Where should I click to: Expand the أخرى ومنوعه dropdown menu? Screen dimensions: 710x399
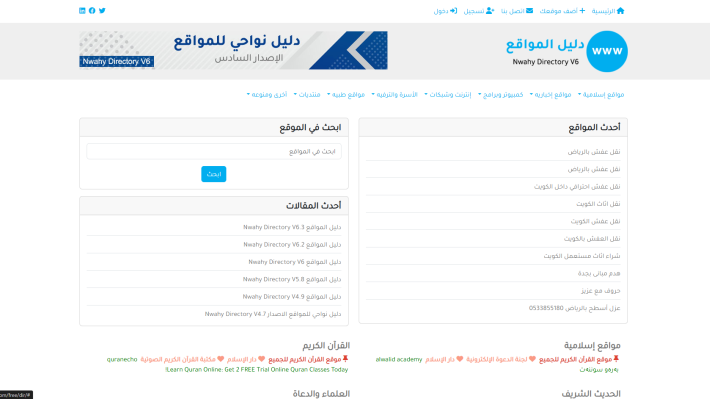point(267,94)
